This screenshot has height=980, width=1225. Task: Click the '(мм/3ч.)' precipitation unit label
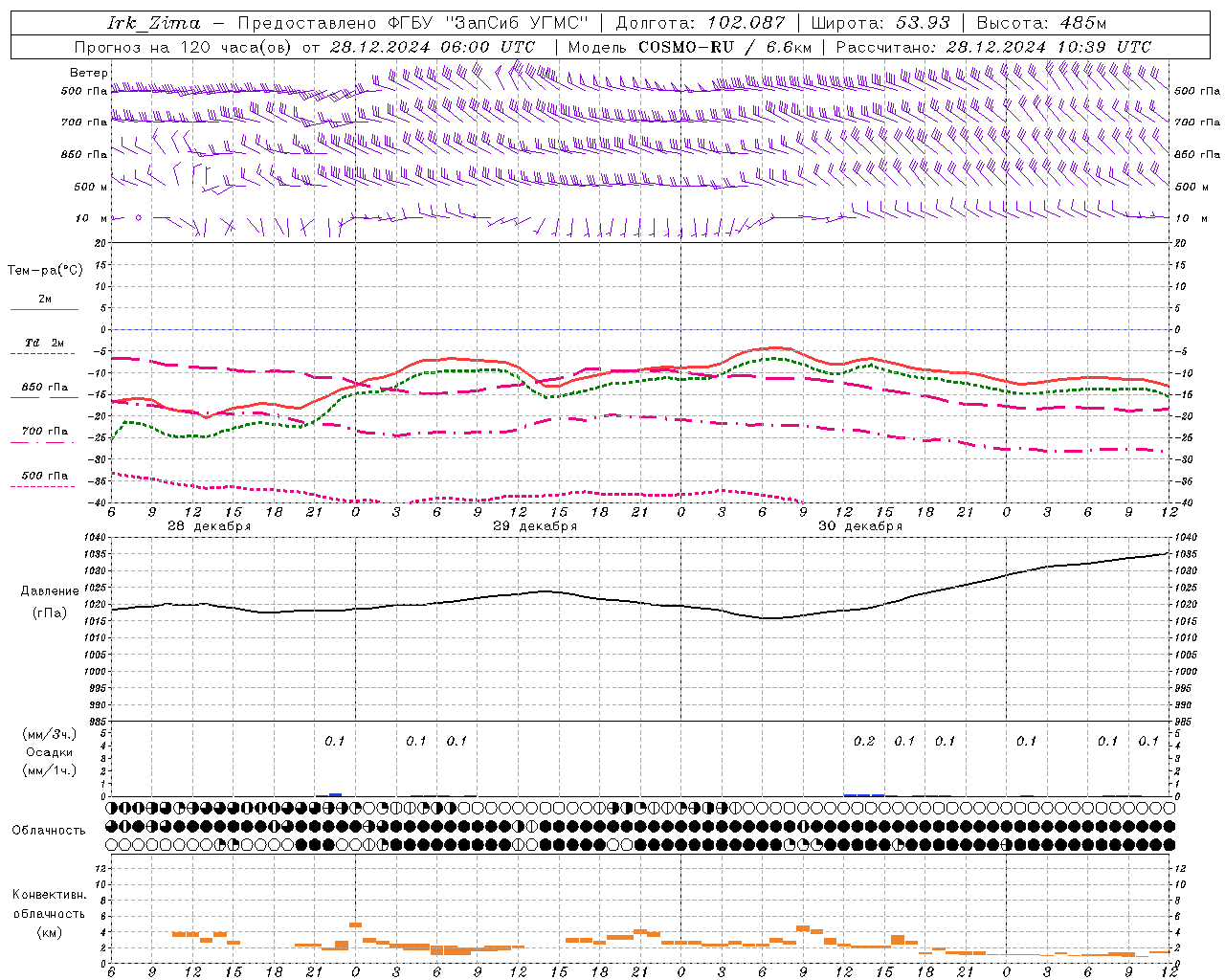click(x=50, y=734)
